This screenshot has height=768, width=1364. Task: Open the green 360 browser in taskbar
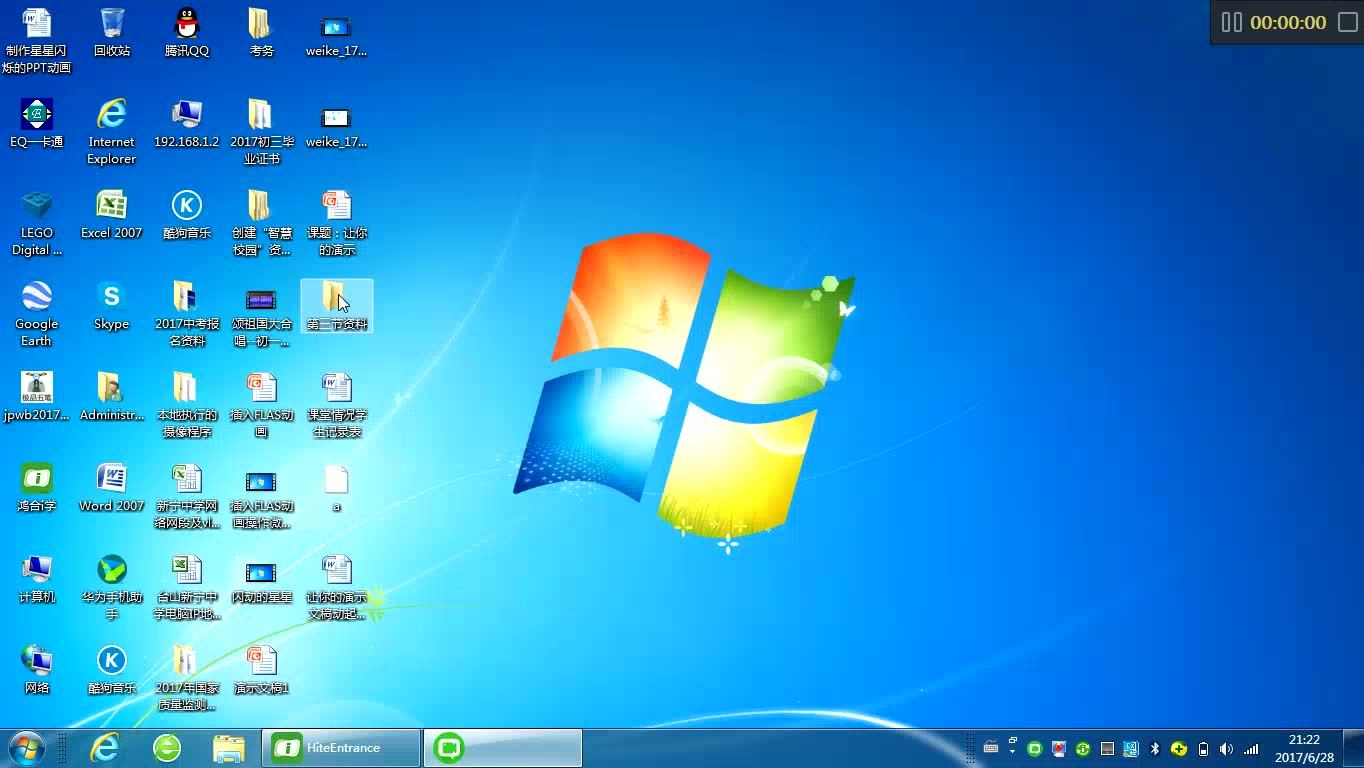[167, 748]
